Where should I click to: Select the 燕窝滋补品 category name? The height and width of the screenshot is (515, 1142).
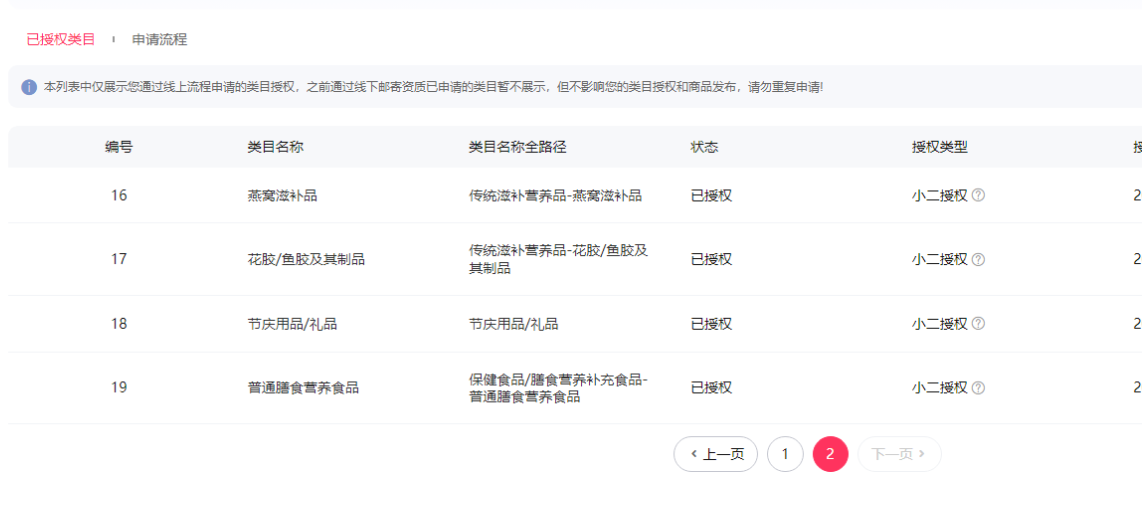click(x=283, y=195)
